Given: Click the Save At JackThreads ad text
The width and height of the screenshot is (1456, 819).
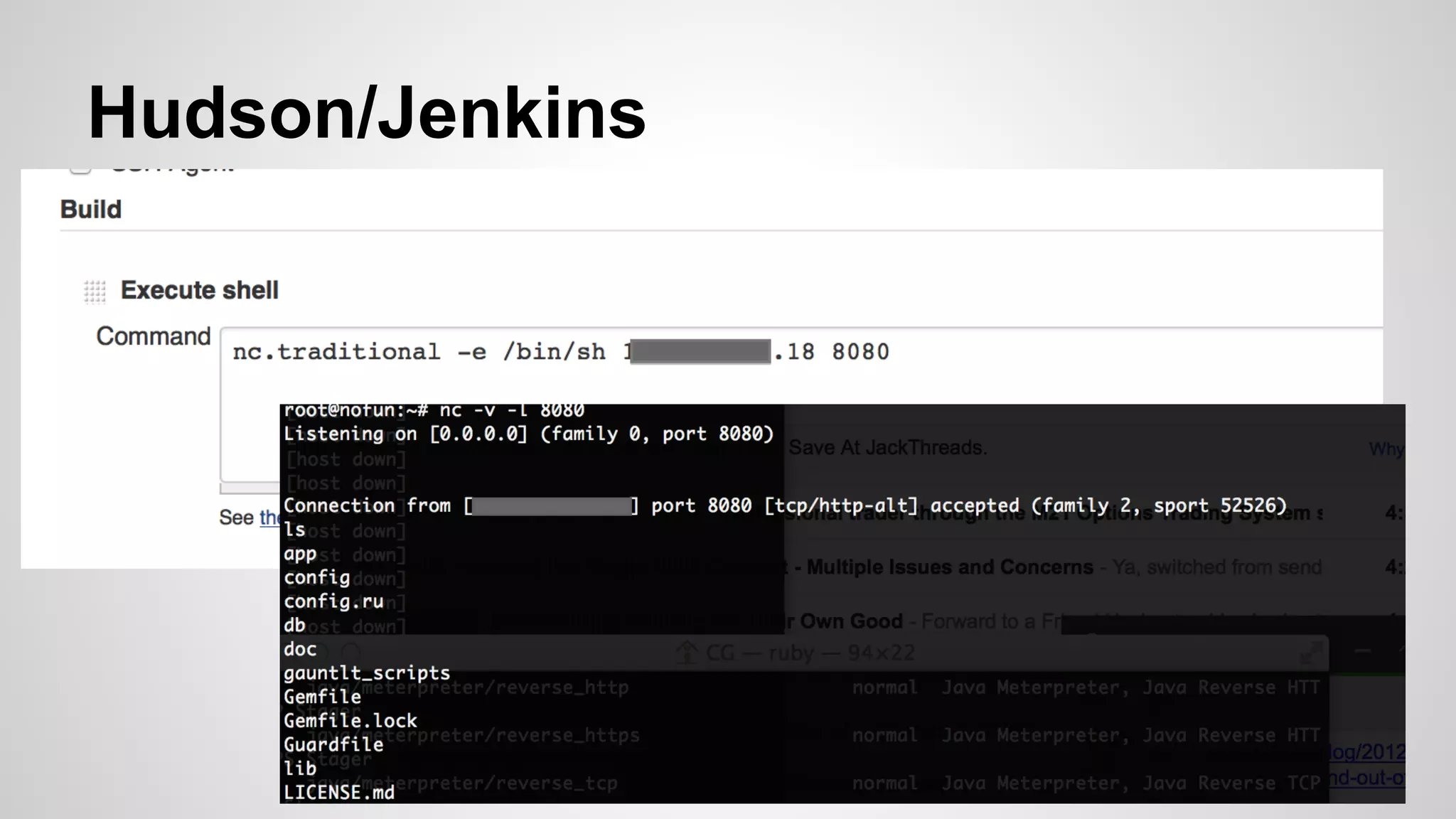Looking at the screenshot, I should coord(887,448).
